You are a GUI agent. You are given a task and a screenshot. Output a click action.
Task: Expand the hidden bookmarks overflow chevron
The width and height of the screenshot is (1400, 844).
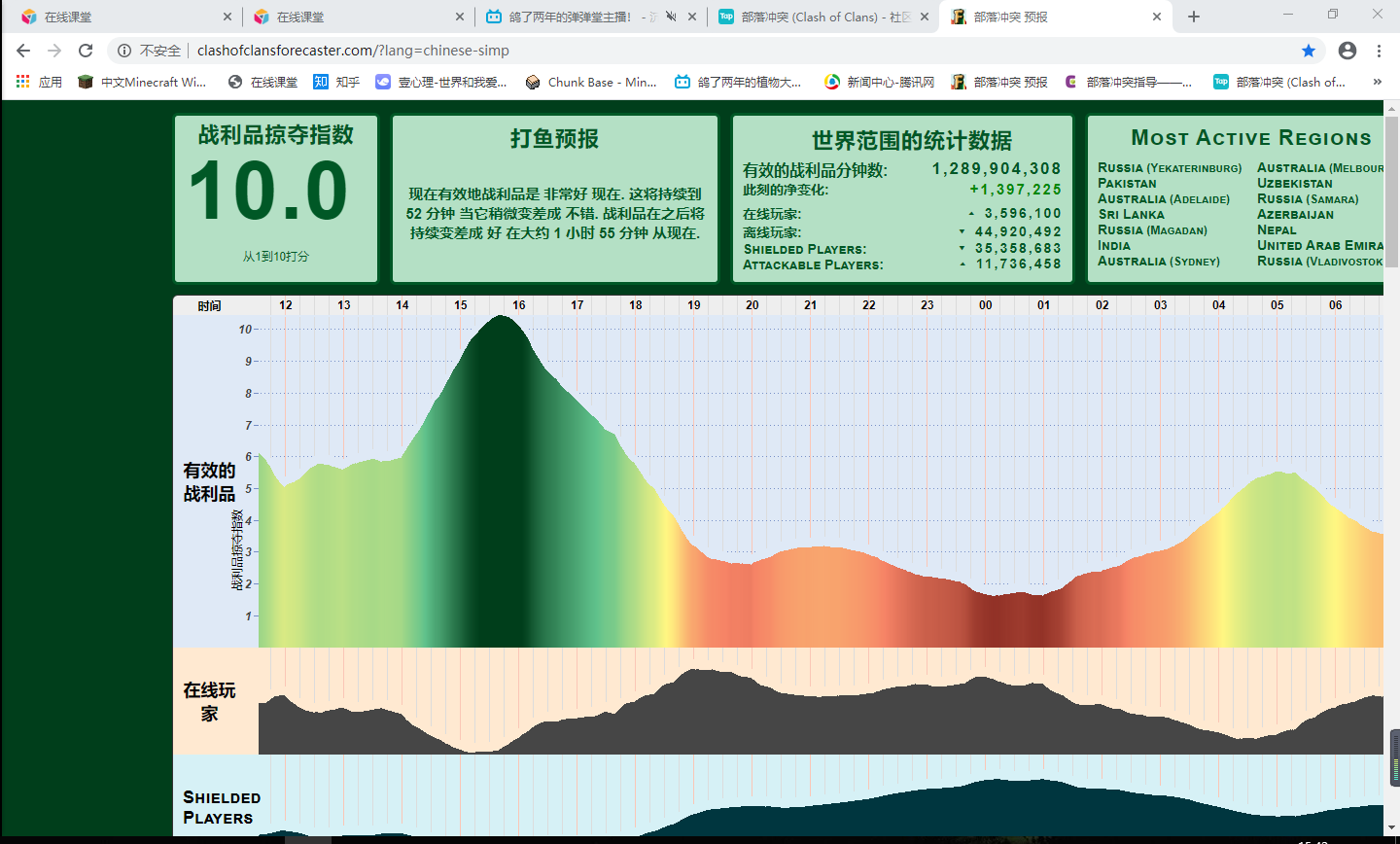1377,82
